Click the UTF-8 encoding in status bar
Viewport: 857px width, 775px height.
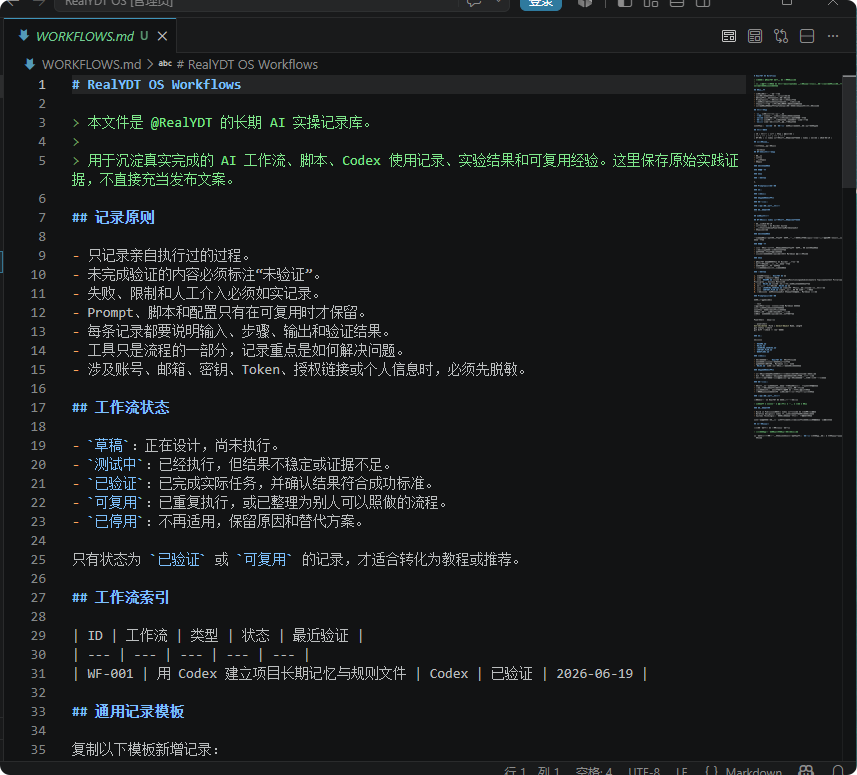pos(644,771)
